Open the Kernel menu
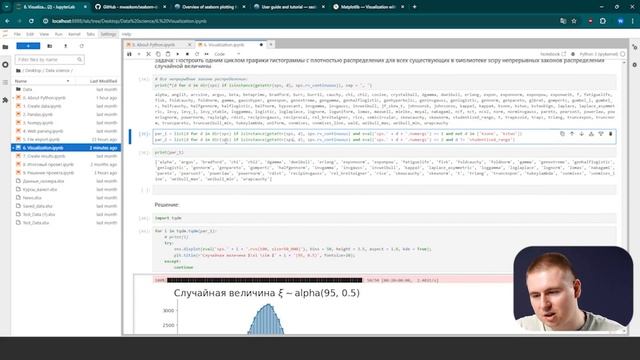Screen dimensions: 640x360 74,34
